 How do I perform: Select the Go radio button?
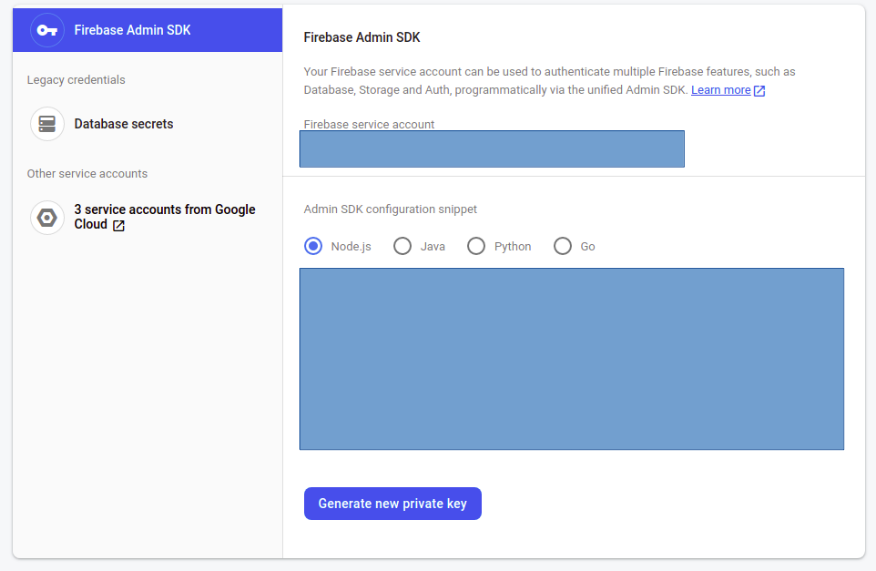(563, 246)
